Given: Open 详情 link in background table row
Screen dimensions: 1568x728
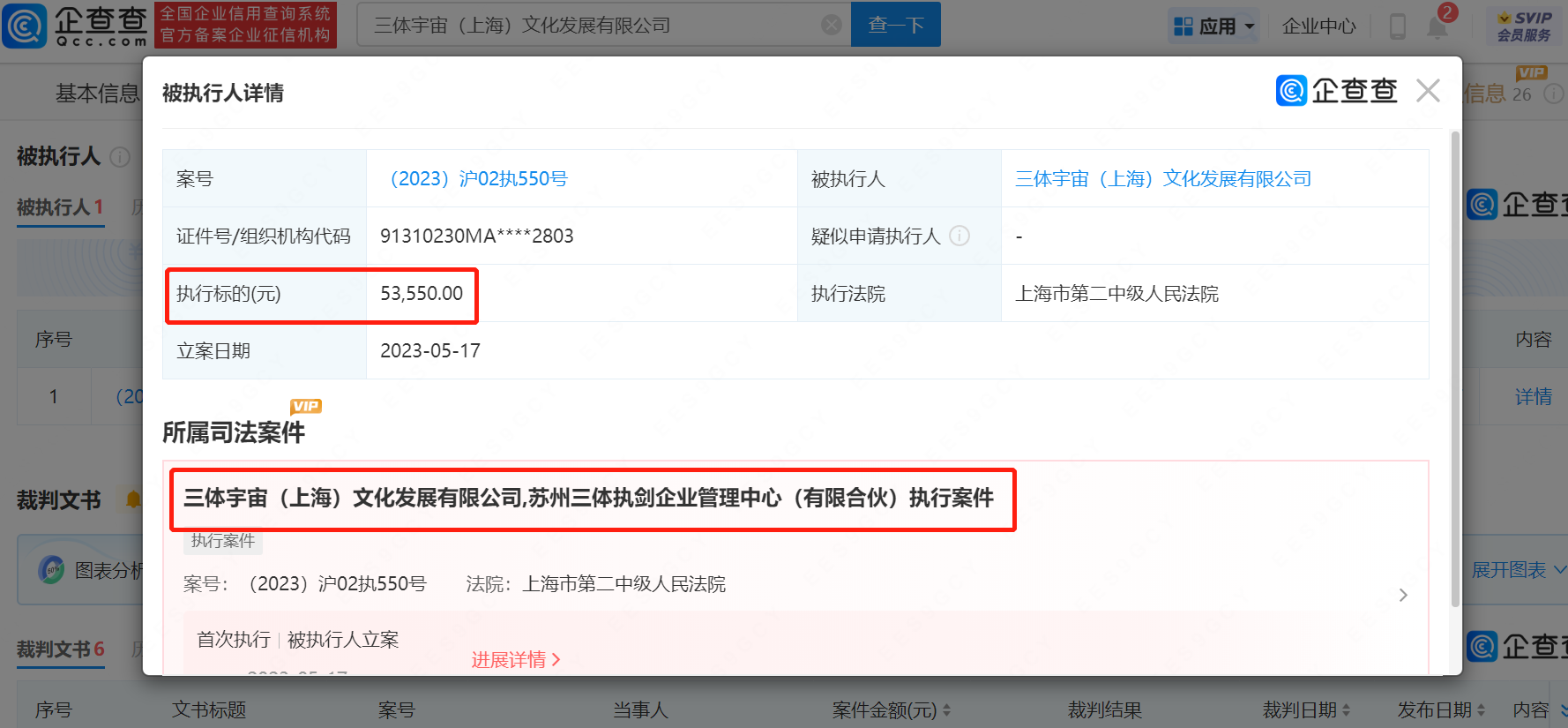Looking at the screenshot, I should coord(1534,397).
